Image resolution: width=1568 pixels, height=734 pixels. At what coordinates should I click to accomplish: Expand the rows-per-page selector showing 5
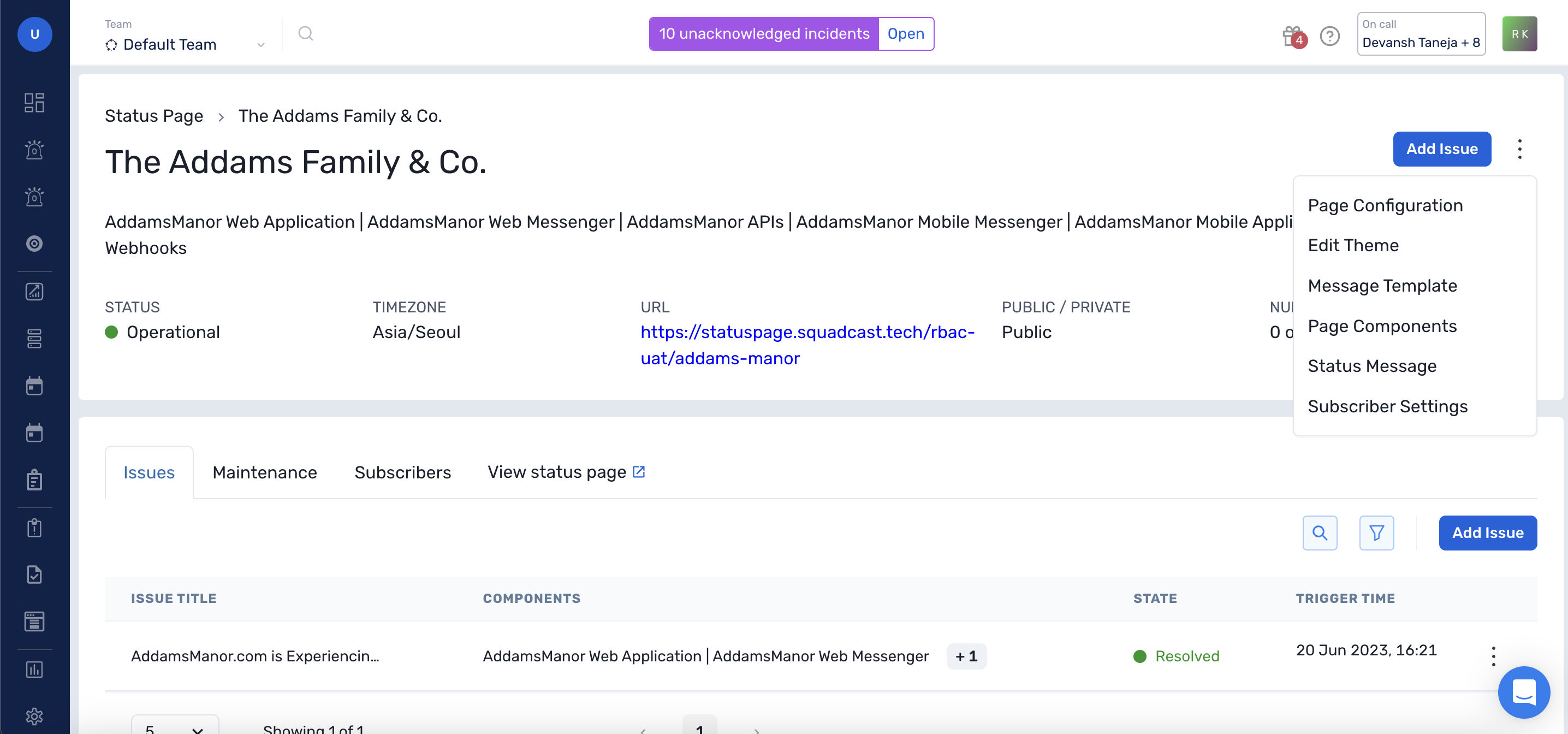(174, 727)
